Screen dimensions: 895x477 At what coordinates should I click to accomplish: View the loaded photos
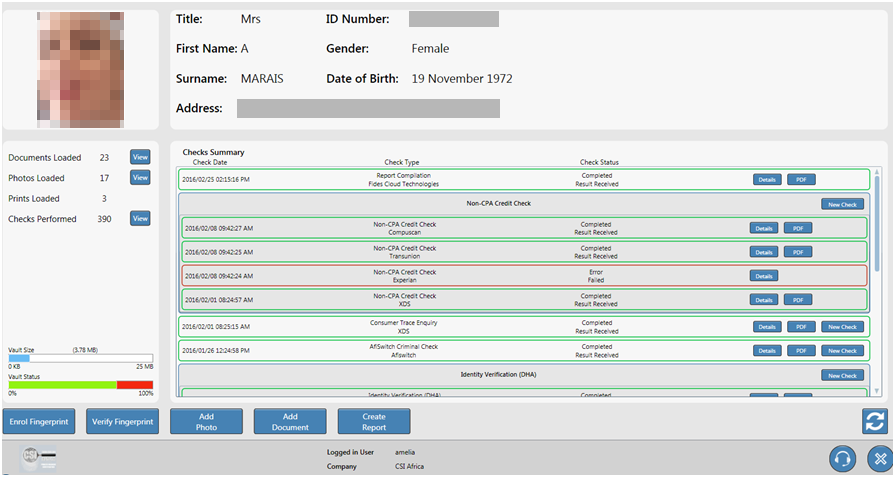click(x=140, y=177)
